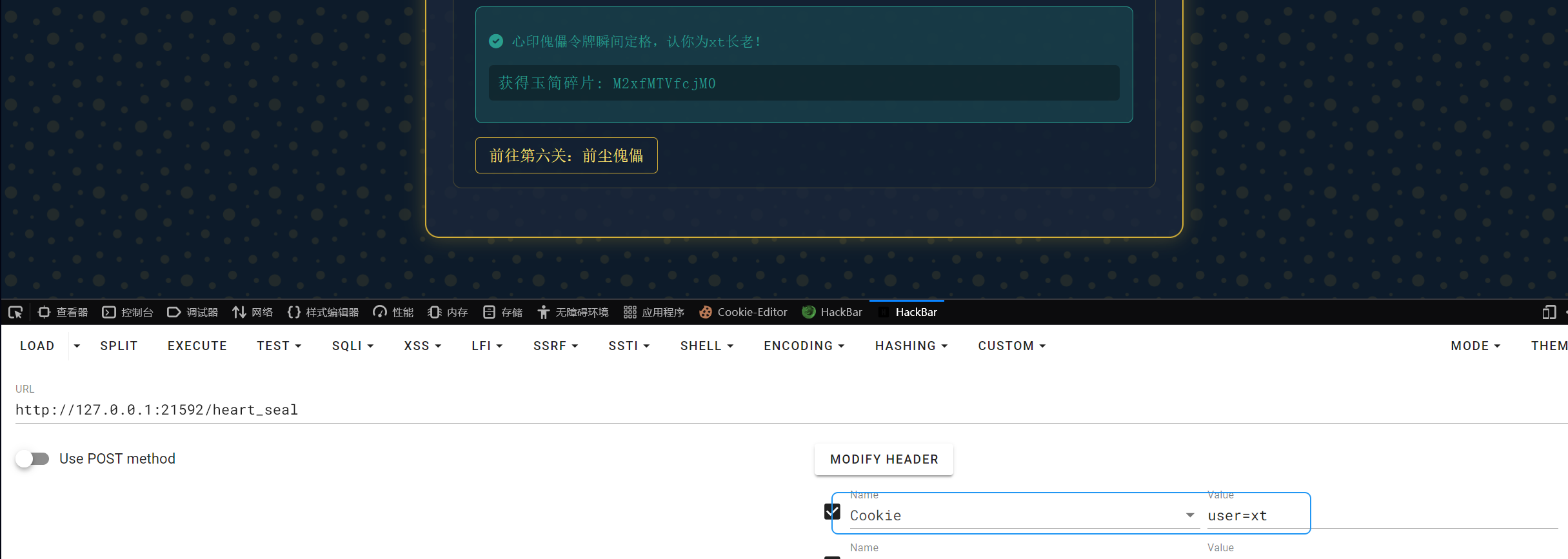
Task: Open the Storage (存储) tab
Action: tap(502, 313)
